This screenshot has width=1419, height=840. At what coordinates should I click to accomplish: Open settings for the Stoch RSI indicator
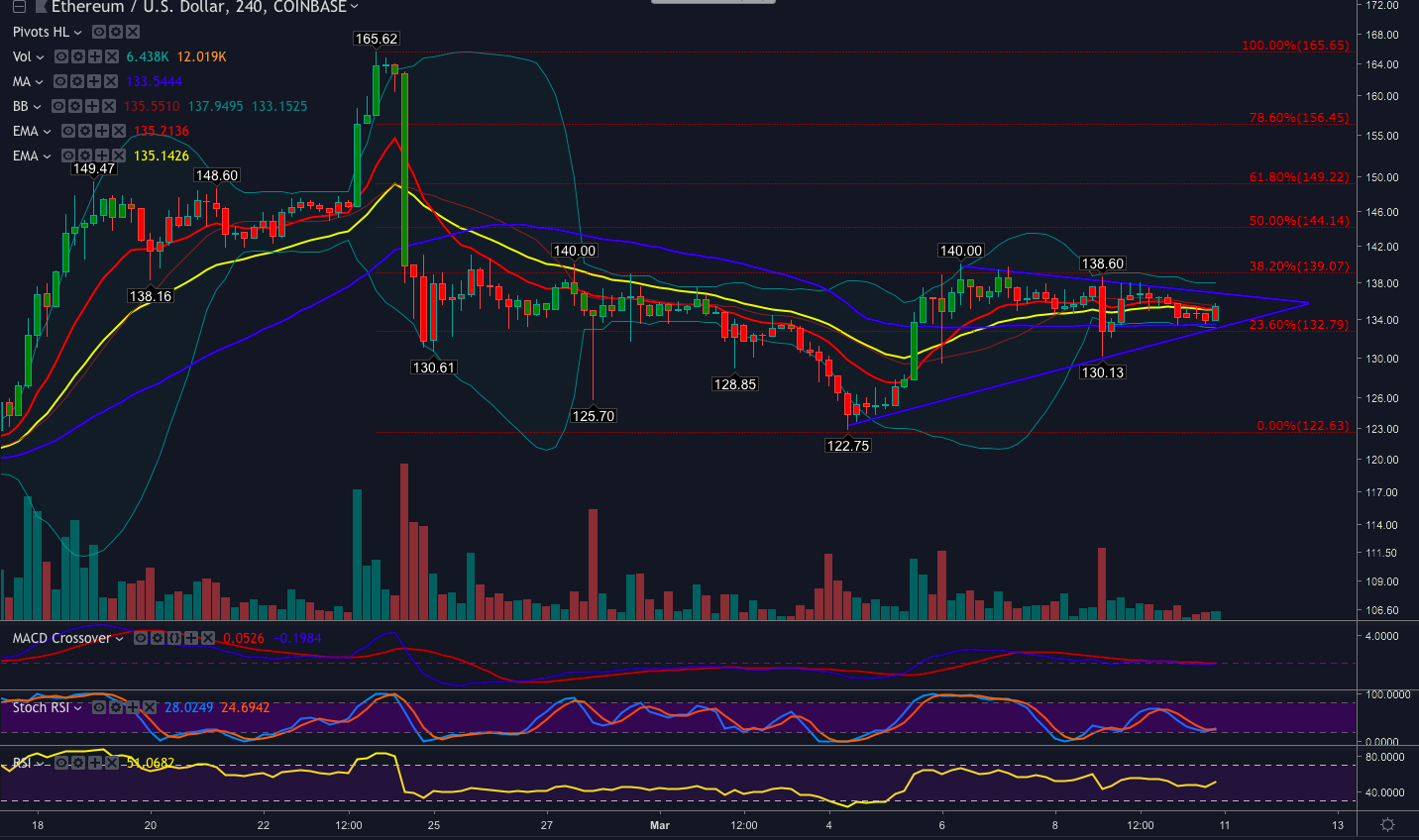click(x=117, y=707)
